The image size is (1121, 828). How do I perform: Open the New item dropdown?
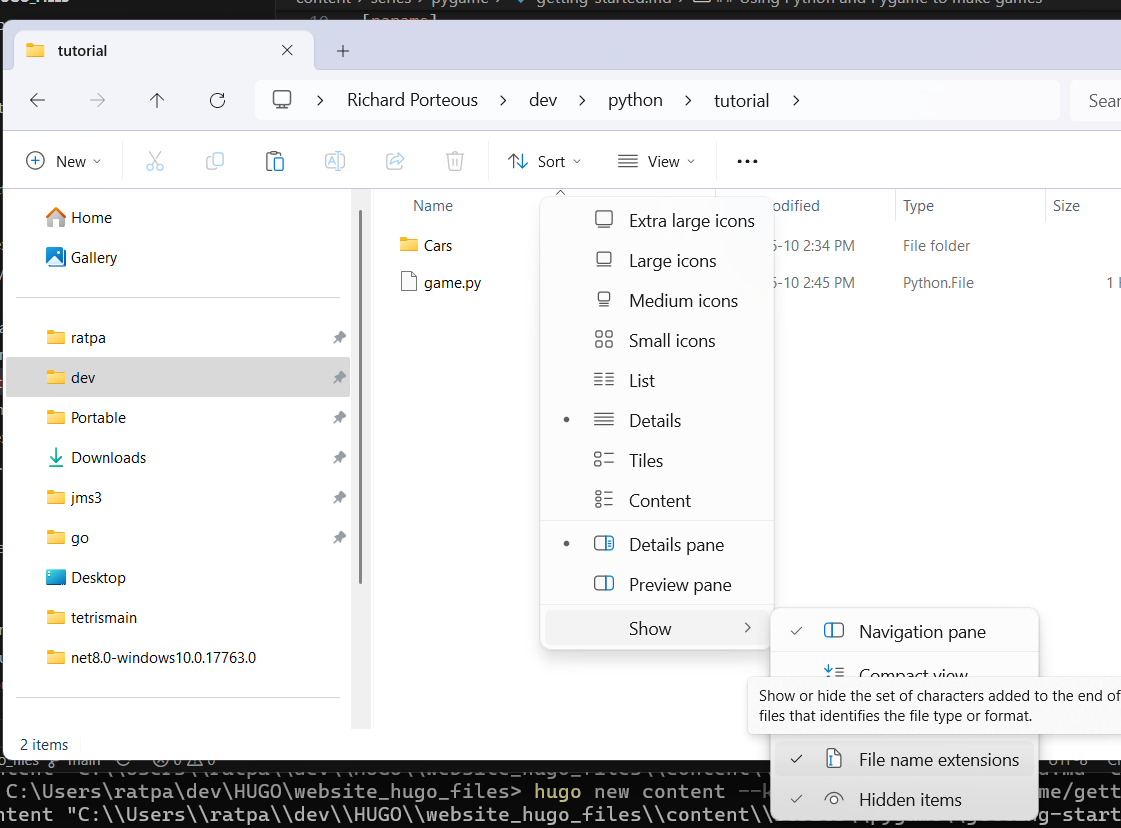63,161
